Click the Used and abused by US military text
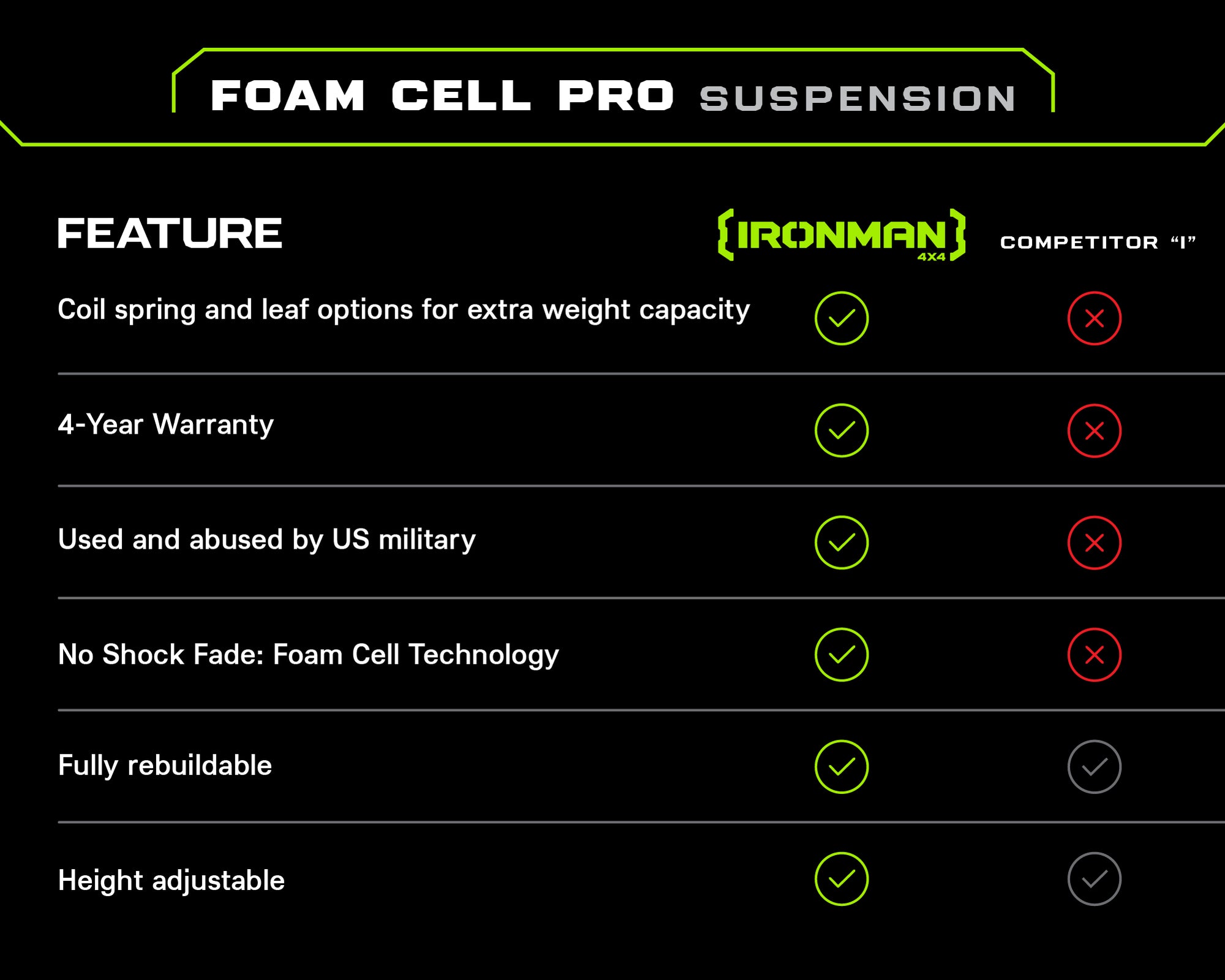The image size is (1225, 980). coord(266,540)
